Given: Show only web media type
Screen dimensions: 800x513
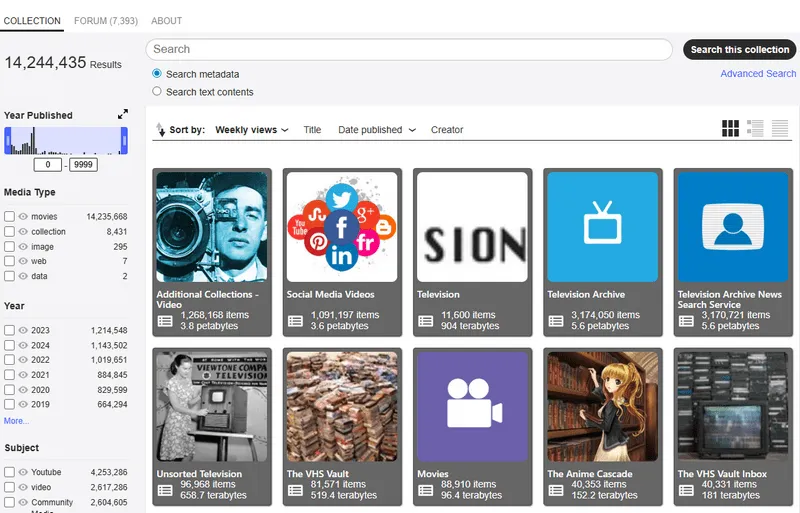Looking at the screenshot, I should tap(23, 261).
